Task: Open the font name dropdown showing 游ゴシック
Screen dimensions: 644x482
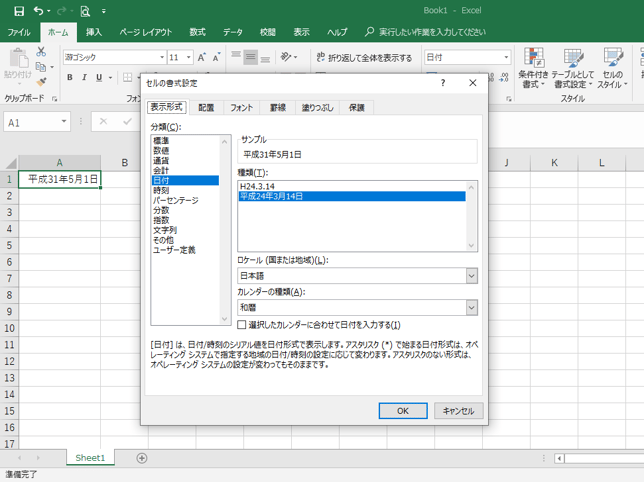Action: (158, 58)
